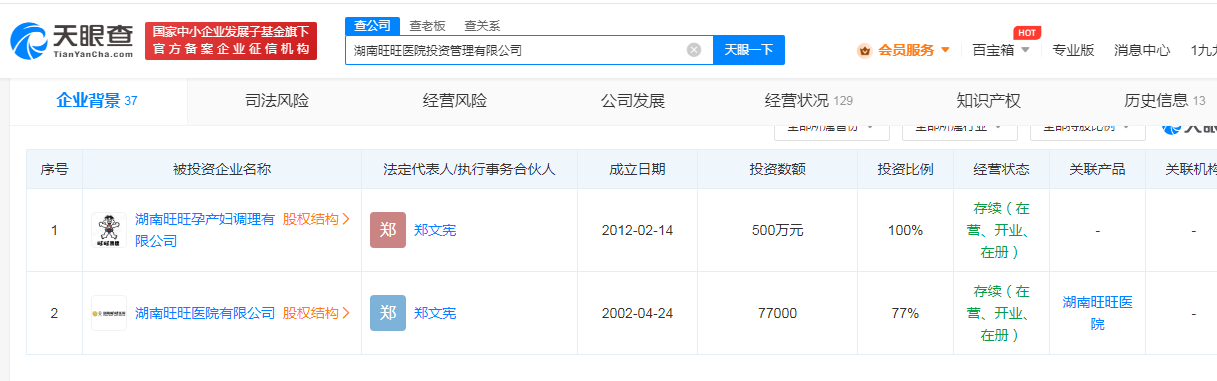Click the date 2002-04-24 cell
Screen dimensions: 1217x381
(637, 313)
